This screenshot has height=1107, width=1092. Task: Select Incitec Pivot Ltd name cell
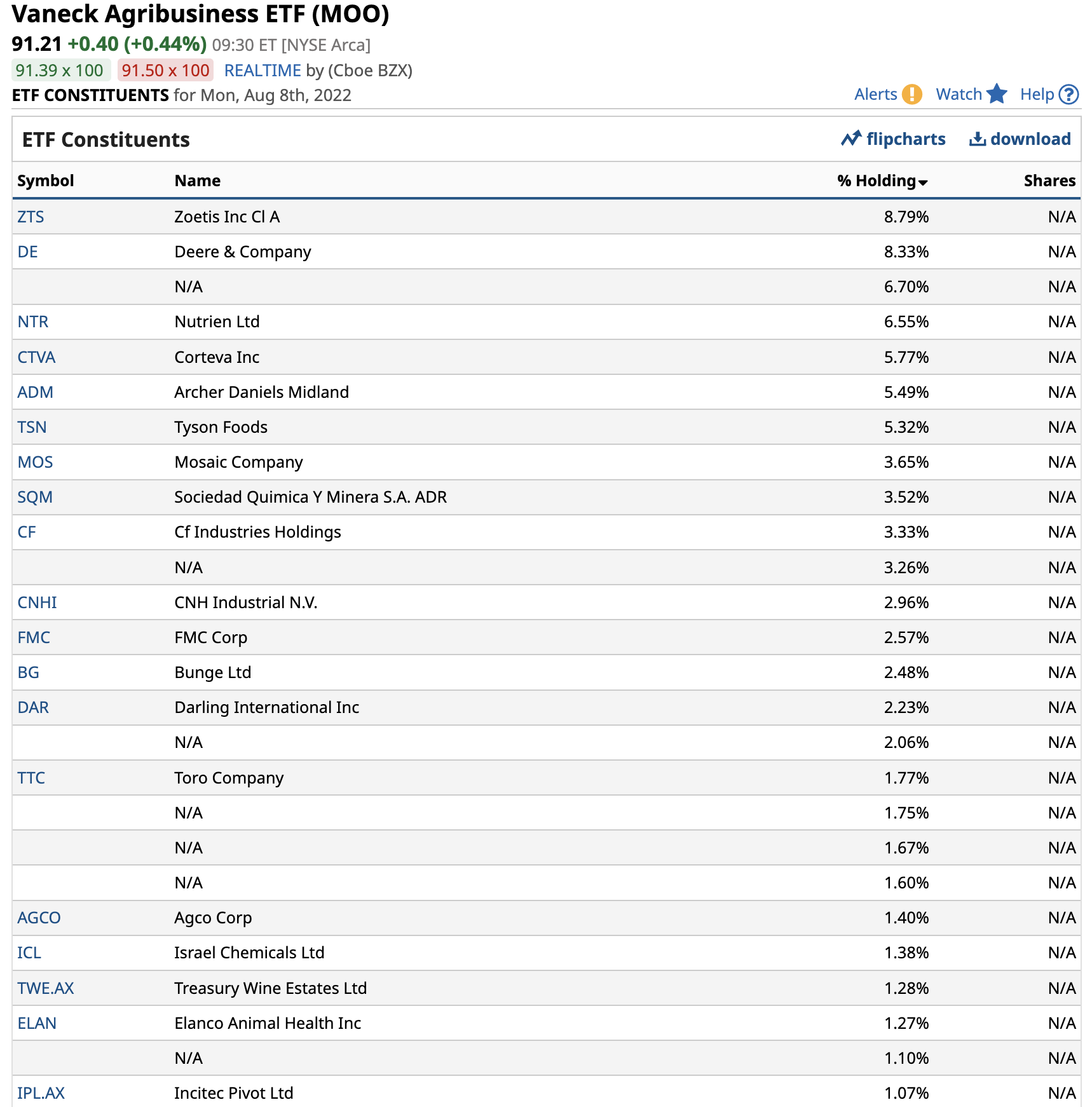click(234, 1093)
